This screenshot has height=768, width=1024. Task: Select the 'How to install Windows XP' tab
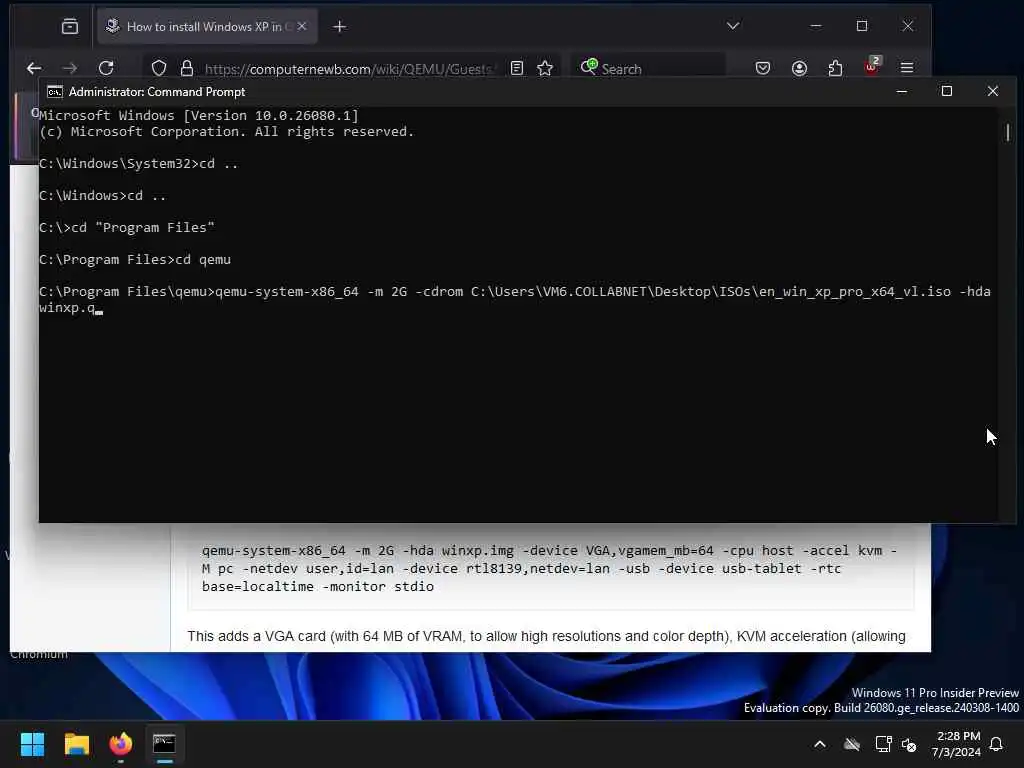pyautogui.click(x=206, y=26)
